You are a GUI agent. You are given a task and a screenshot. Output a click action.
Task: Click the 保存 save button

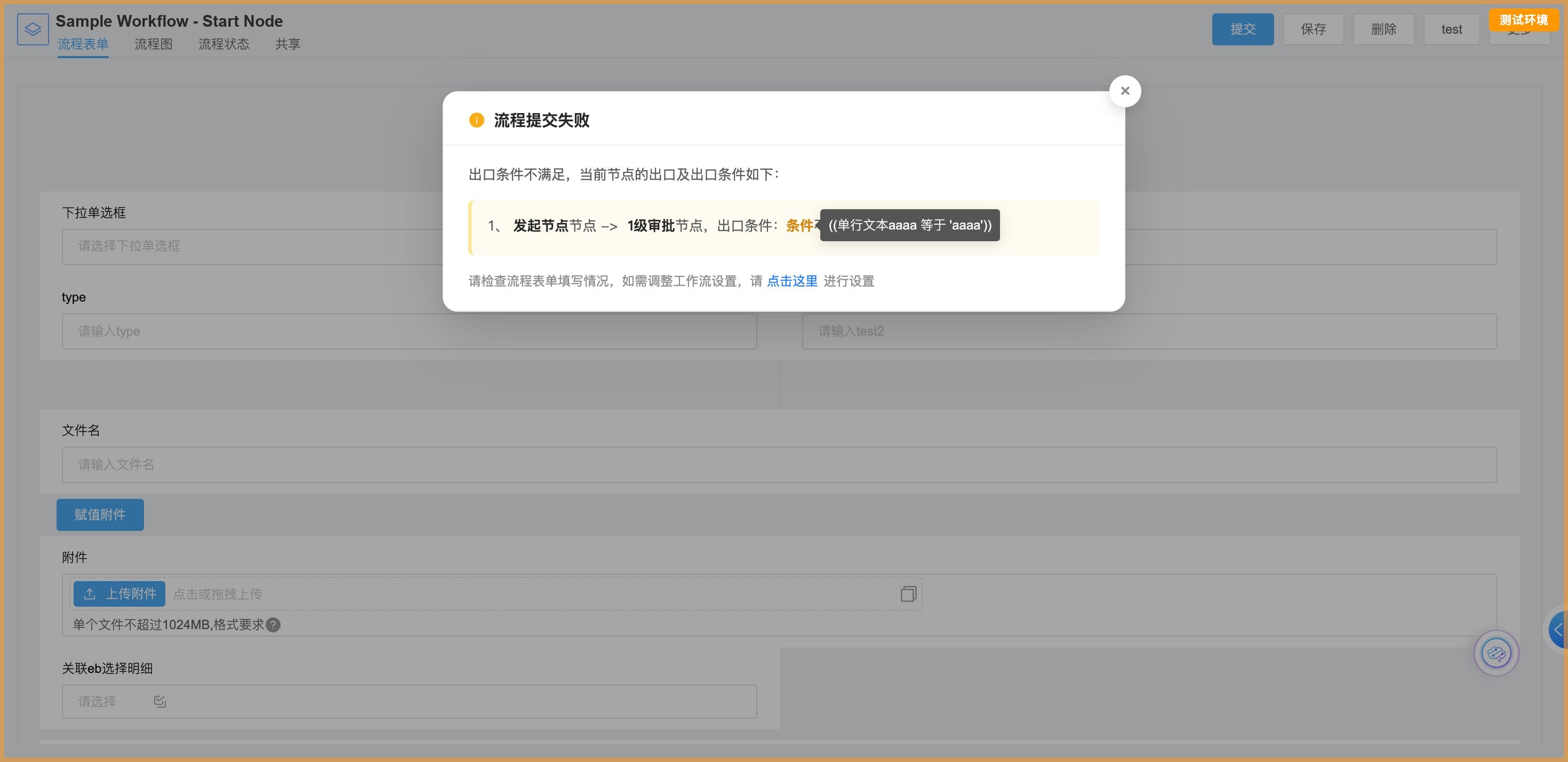1313,29
